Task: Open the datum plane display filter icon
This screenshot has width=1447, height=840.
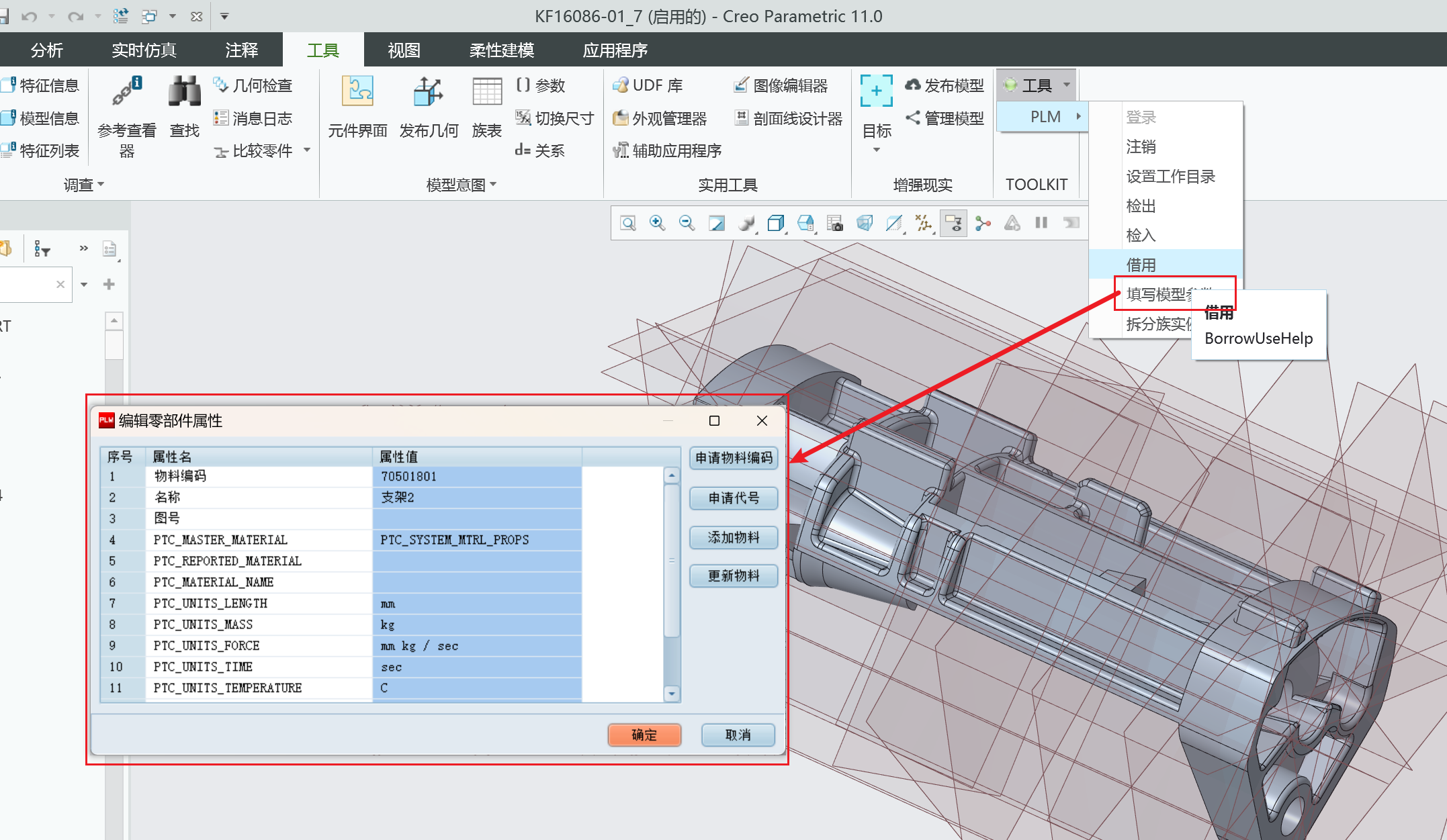Action: click(894, 223)
